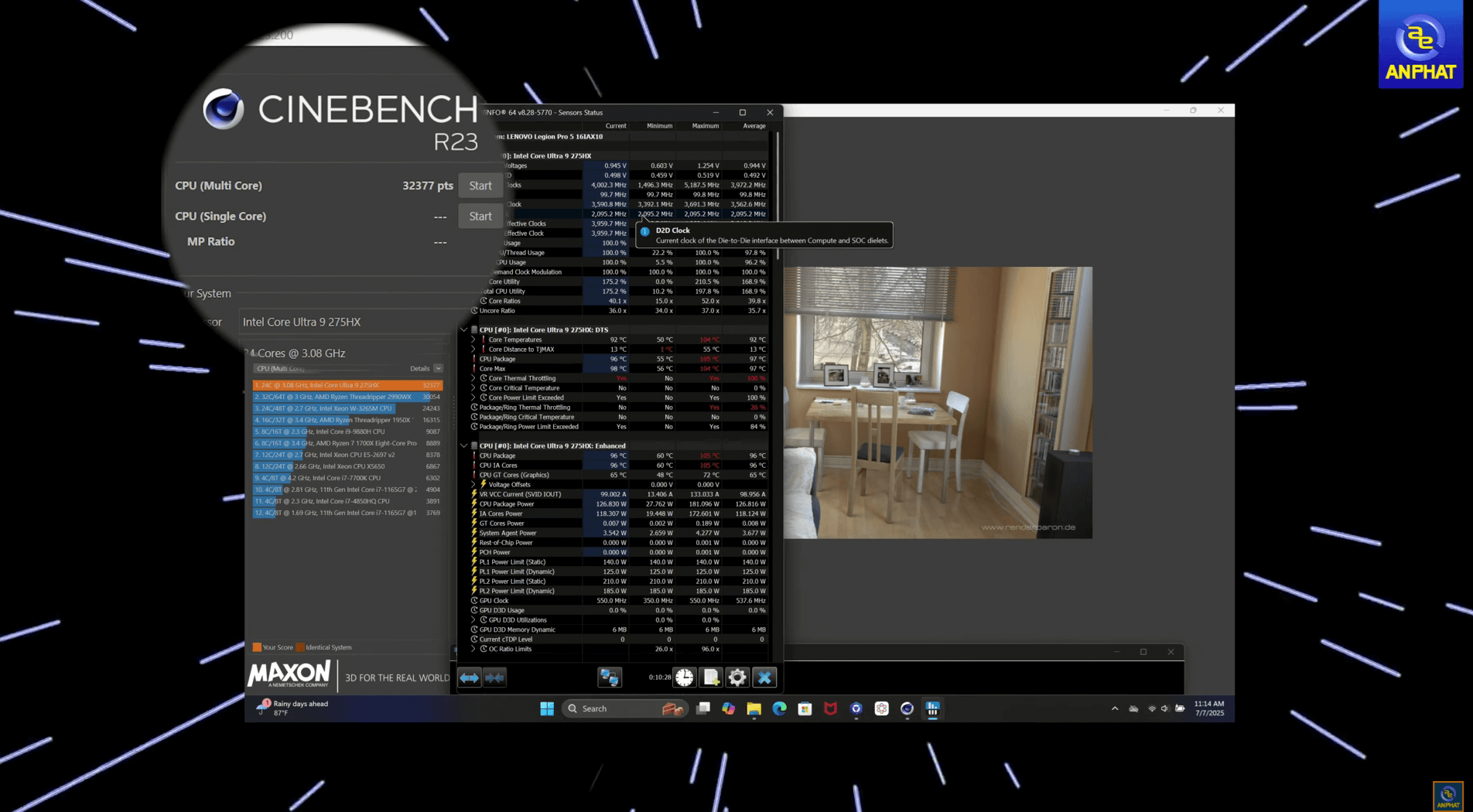The width and height of the screenshot is (1473, 812).
Task: Select PL2 Power Limit (Dynamic) row
Action: click(x=619, y=591)
